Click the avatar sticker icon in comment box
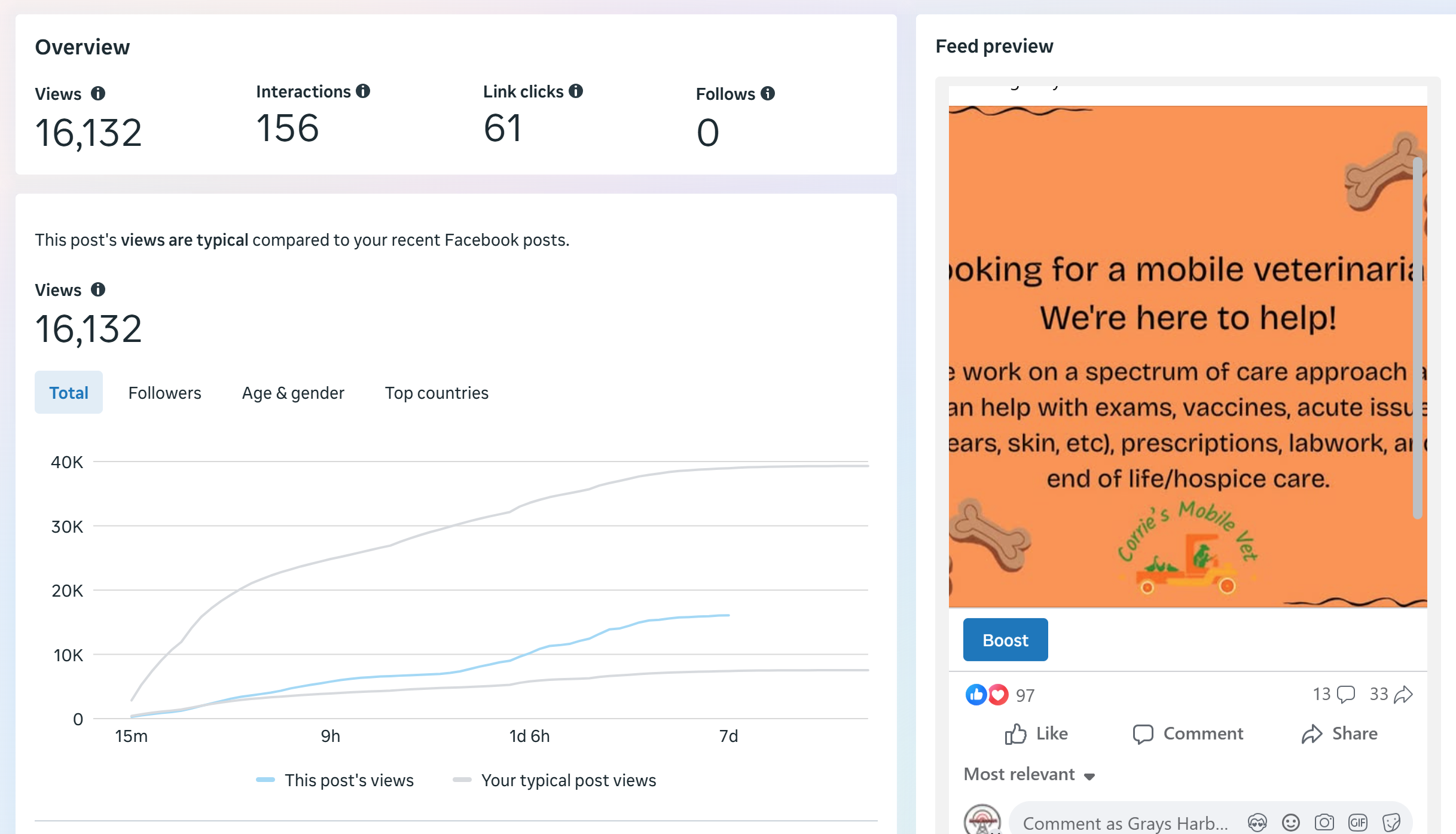This screenshot has width=1456, height=834. point(1257,823)
